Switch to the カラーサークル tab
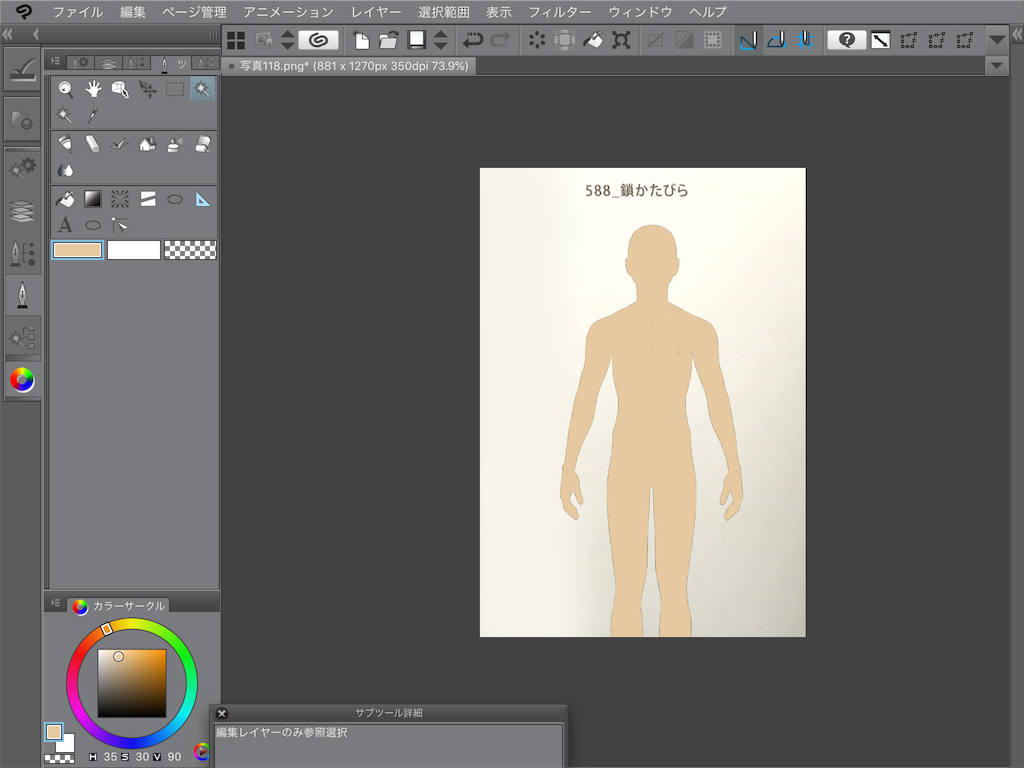This screenshot has width=1024, height=768. (120, 606)
